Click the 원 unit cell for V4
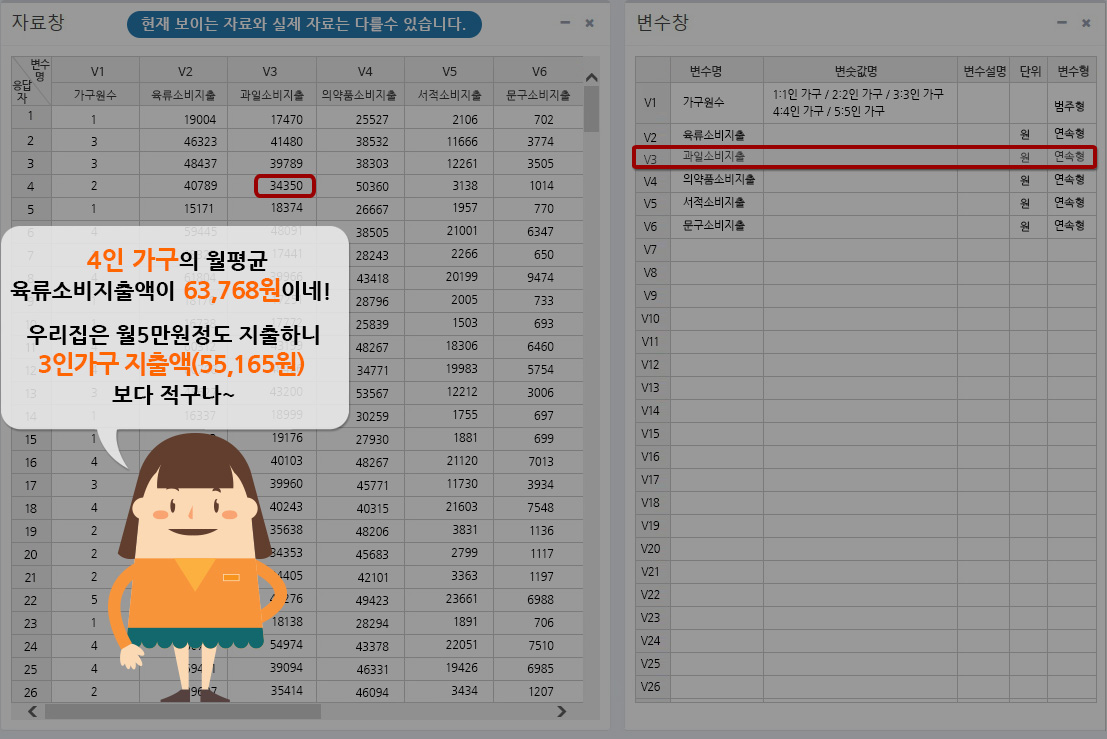The width and height of the screenshot is (1107, 739). coord(1028,181)
